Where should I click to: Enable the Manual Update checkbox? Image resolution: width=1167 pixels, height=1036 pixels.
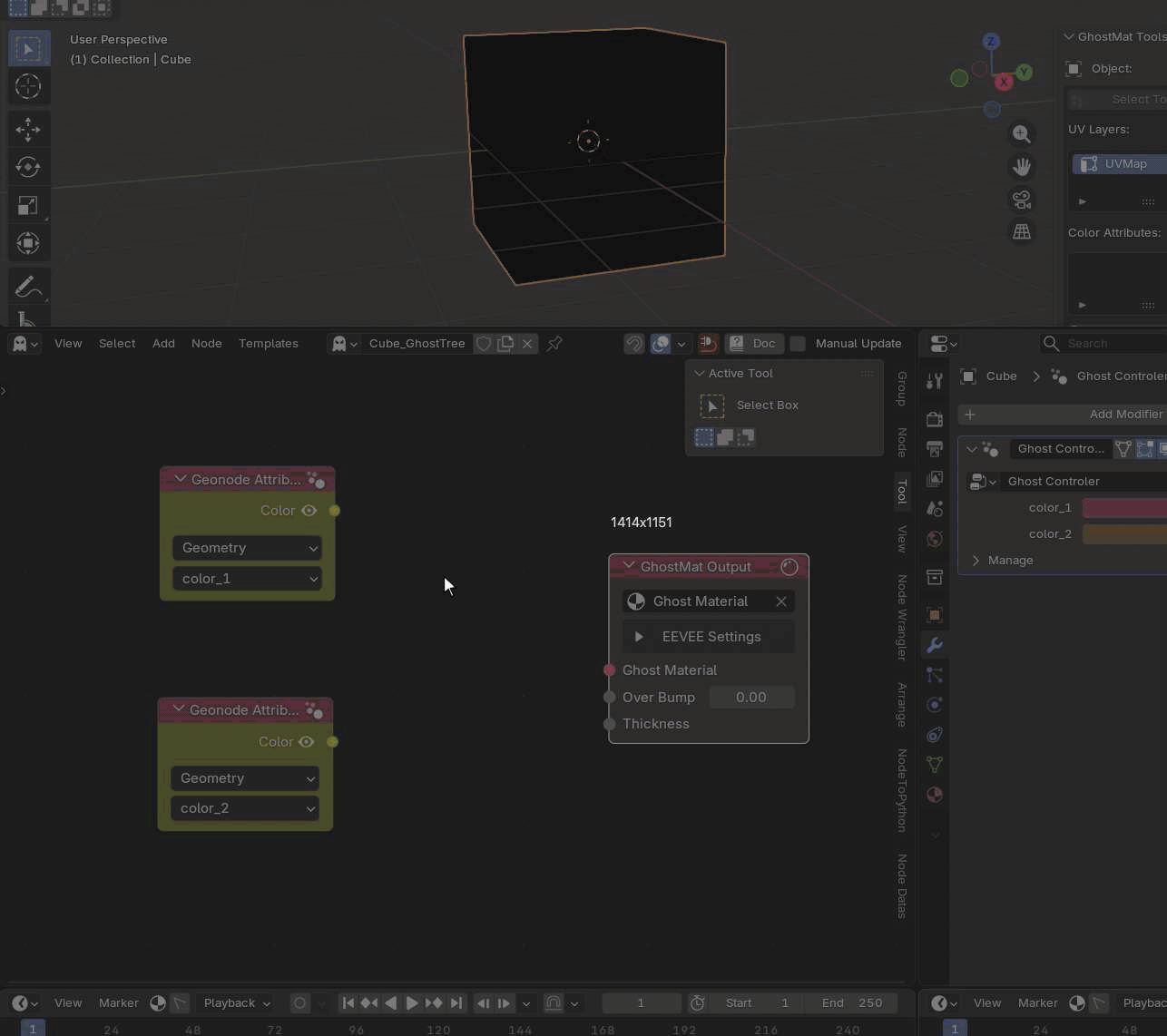798,343
